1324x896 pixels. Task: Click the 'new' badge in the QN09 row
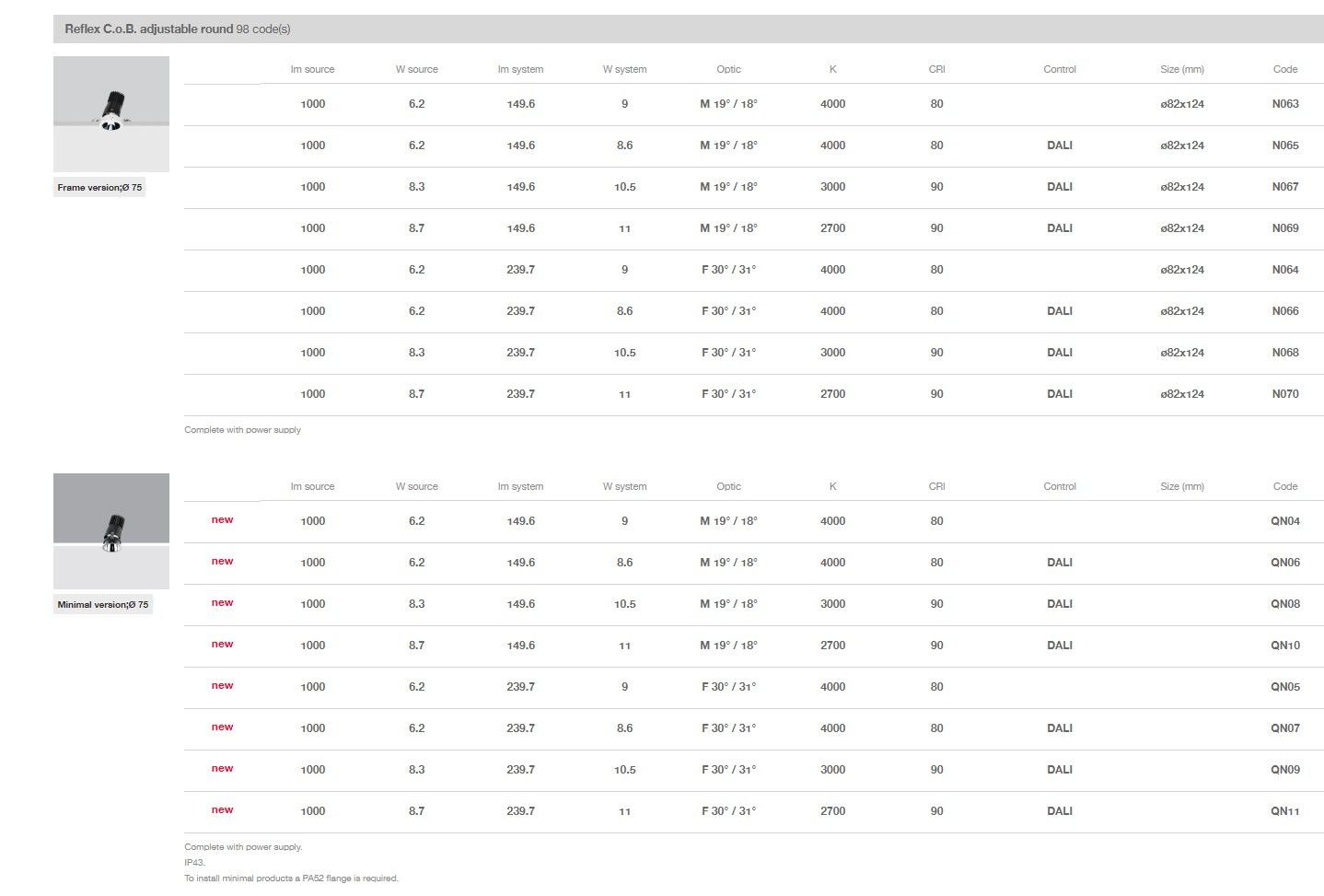222,769
